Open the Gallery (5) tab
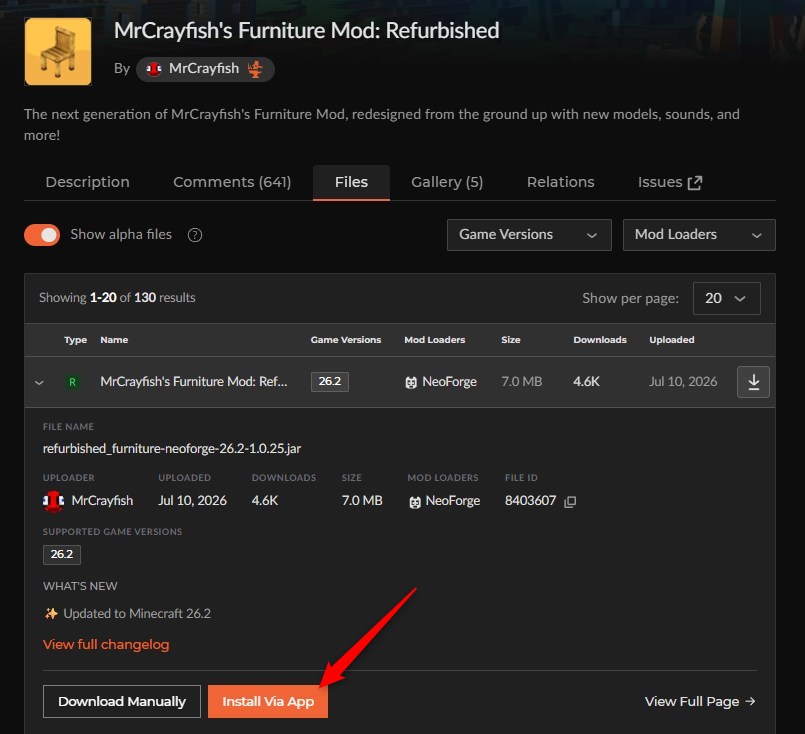The image size is (805, 734). coord(447,182)
